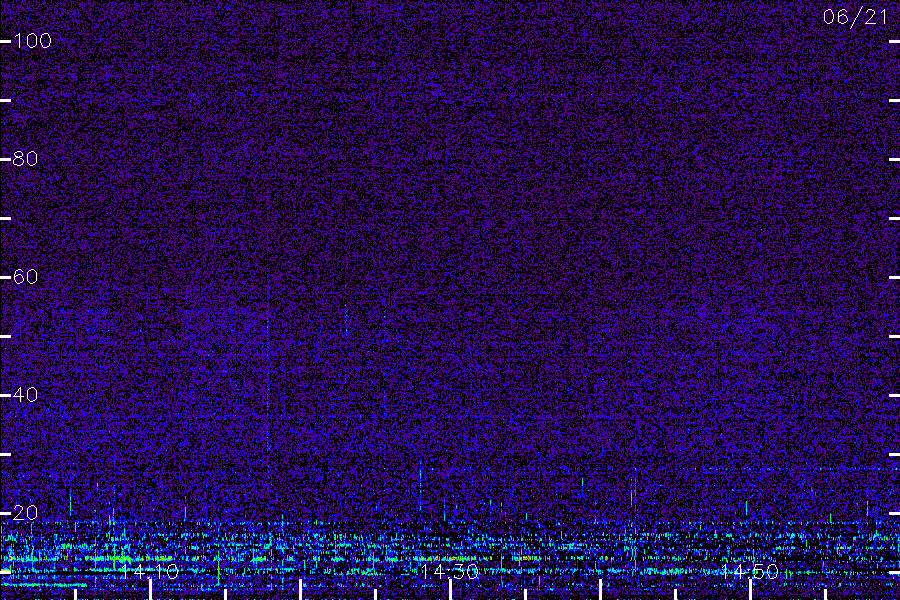Image resolution: width=900 pixels, height=600 pixels.
Task: Click the 60 frequency axis label
Action: click(25, 277)
